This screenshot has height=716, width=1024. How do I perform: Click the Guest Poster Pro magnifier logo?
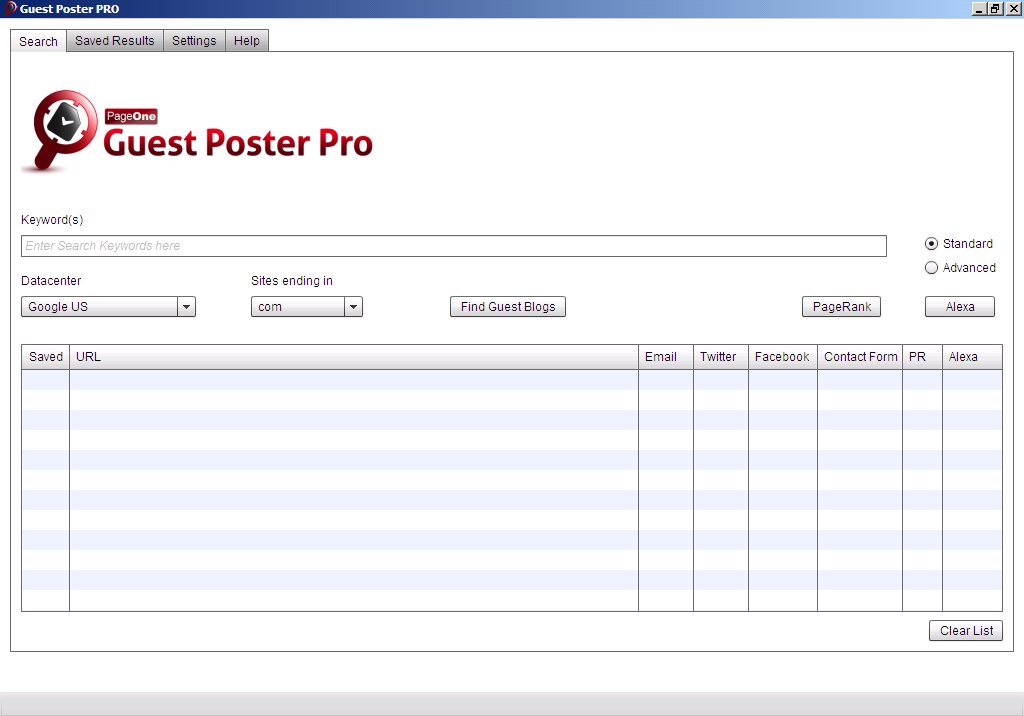(61, 131)
